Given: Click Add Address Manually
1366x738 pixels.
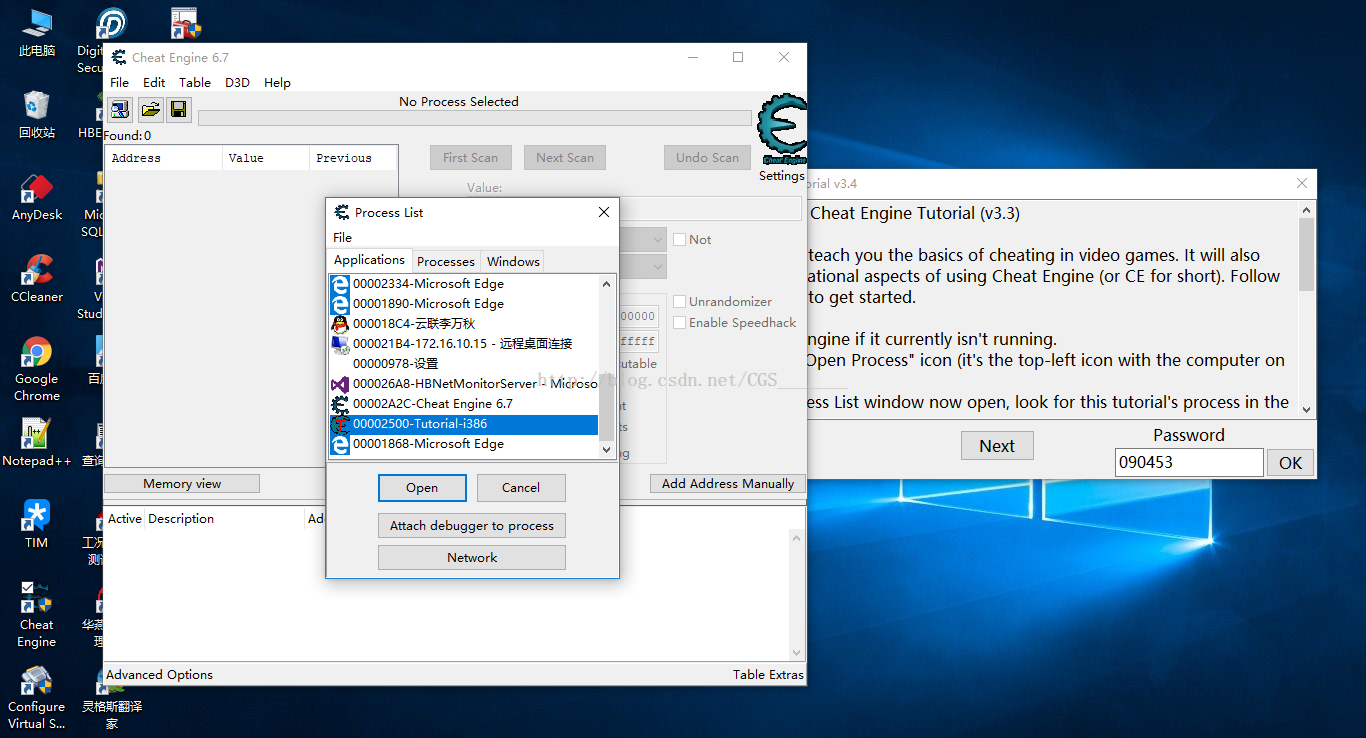Looking at the screenshot, I should tap(728, 484).
